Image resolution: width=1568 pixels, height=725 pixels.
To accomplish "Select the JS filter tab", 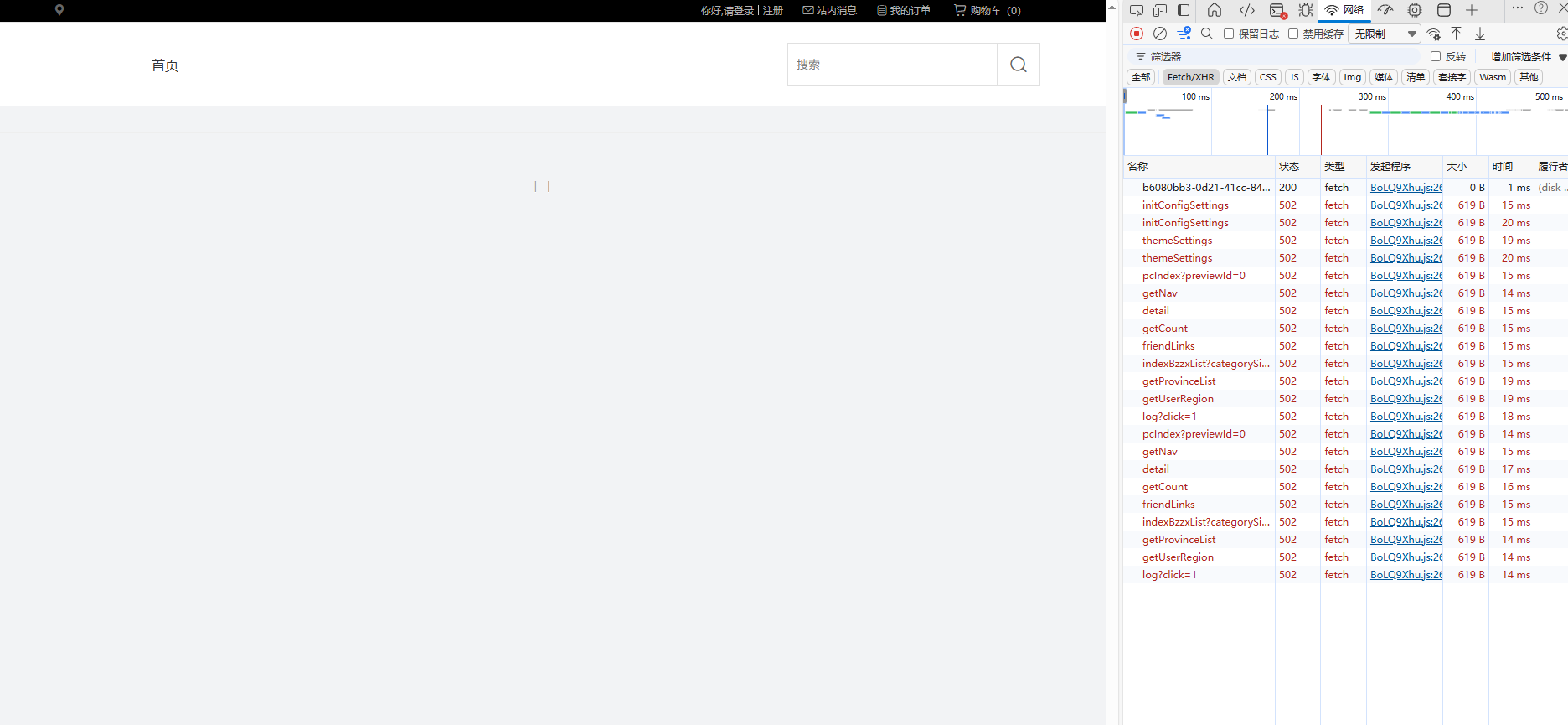I will pos(1294,77).
